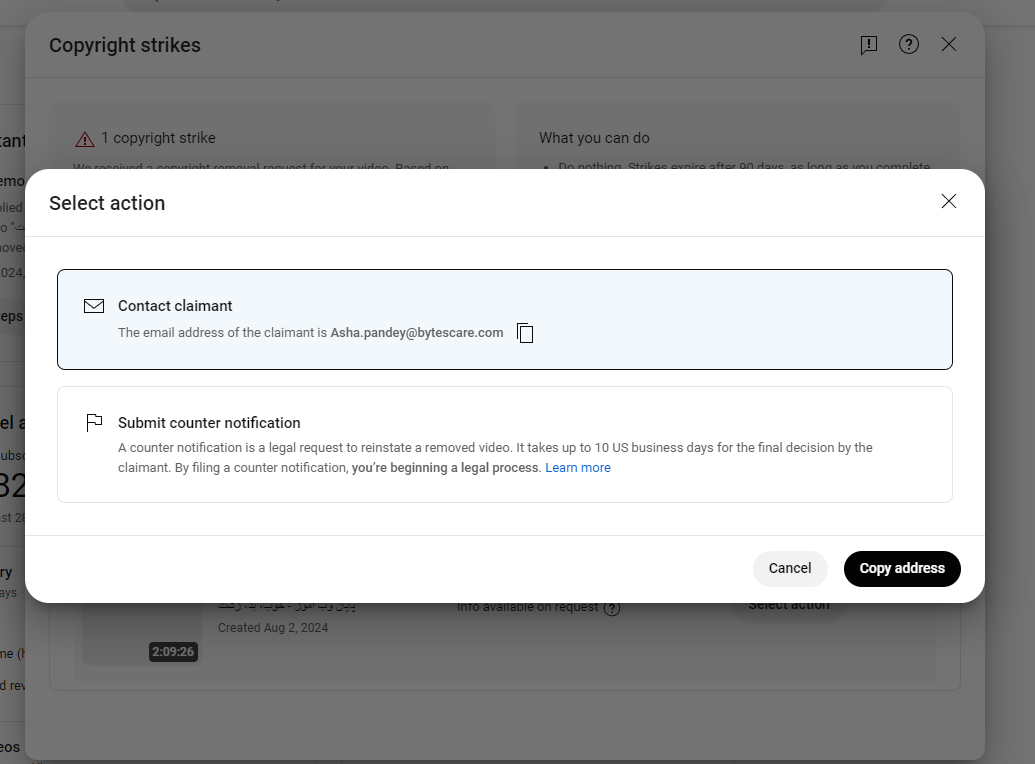Screen dimensions: 1035x764
Task: Copy claimant email with clipboard icon
Action: 525,333
